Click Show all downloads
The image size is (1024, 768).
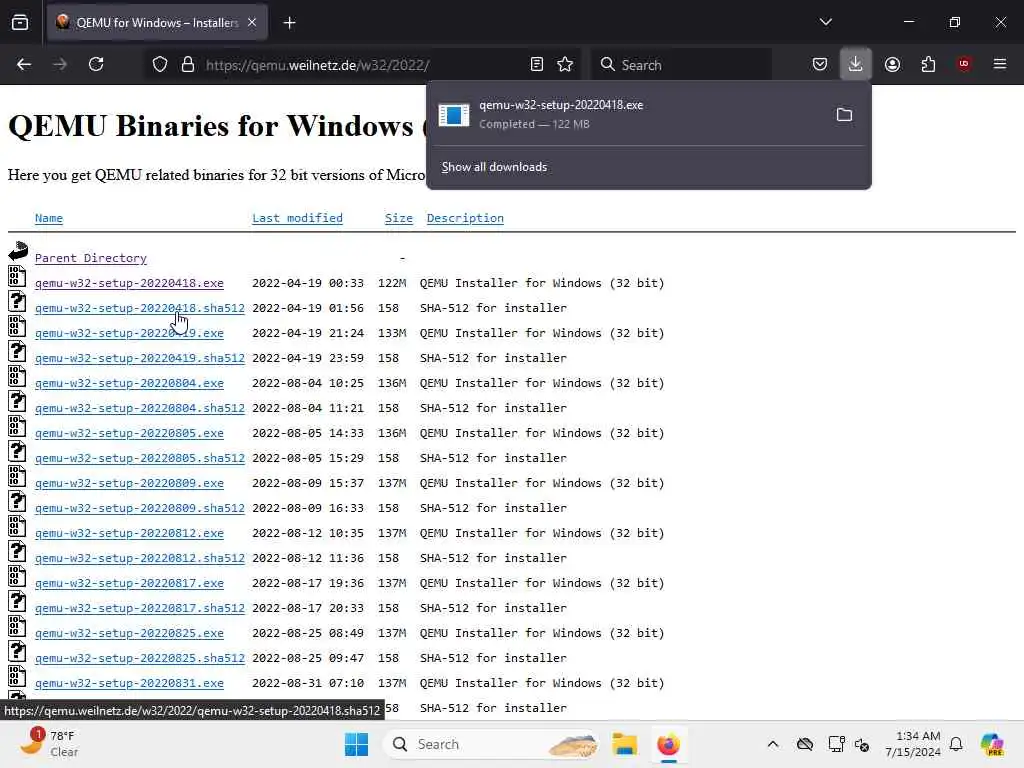(x=494, y=167)
